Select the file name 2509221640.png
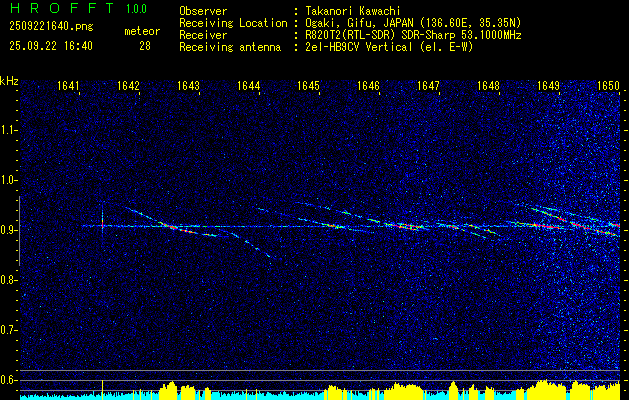This screenshot has height=400, width=629. 51,27
